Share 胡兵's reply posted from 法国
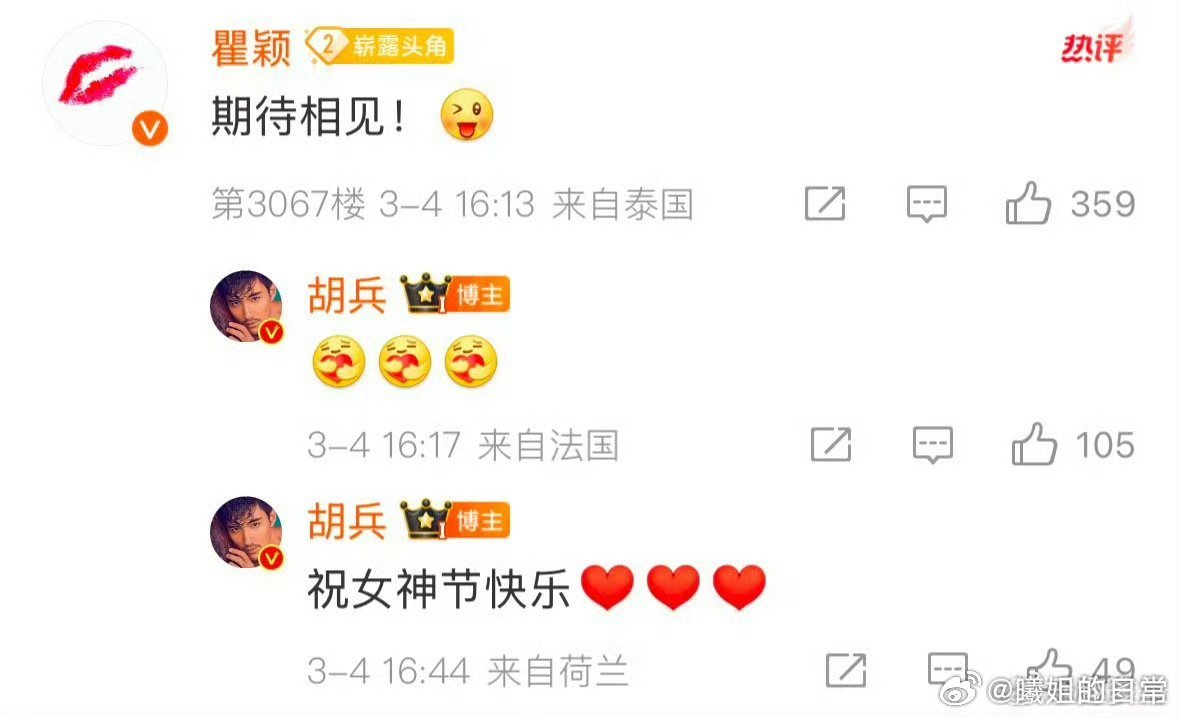This screenshot has height=718, width=1179. pyautogui.click(x=831, y=444)
